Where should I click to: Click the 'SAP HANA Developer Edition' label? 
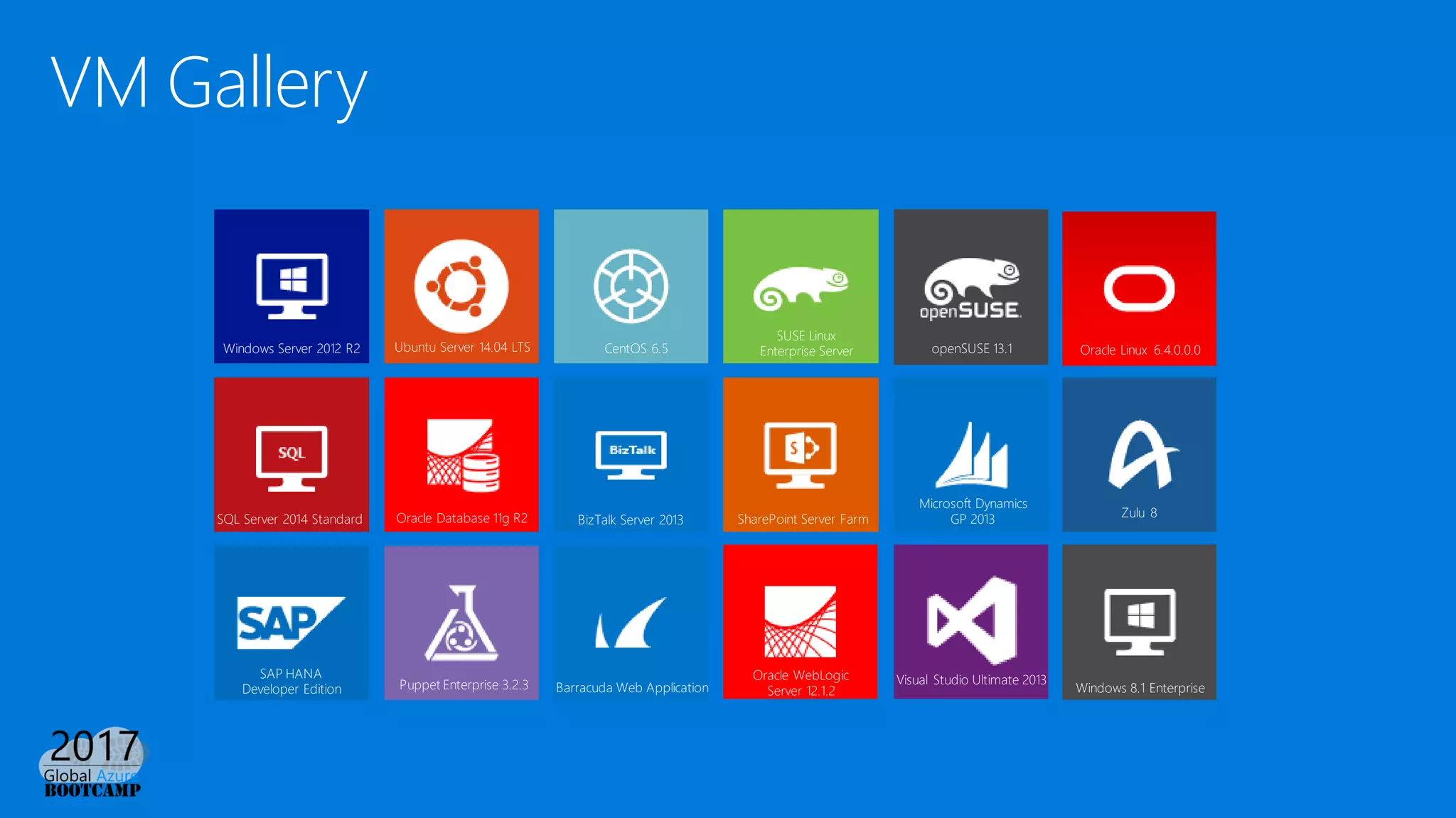coord(291,681)
